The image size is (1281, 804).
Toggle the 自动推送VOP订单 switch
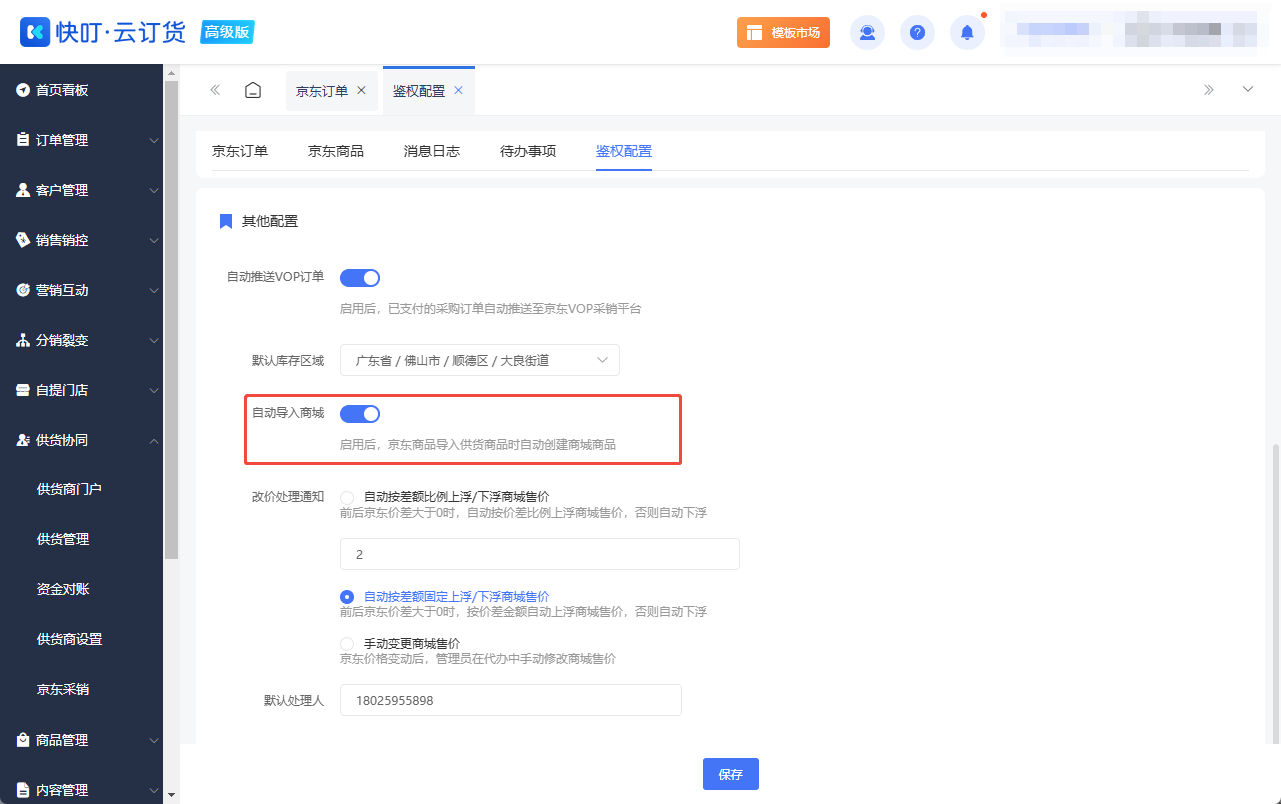click(x=360, y=278)
